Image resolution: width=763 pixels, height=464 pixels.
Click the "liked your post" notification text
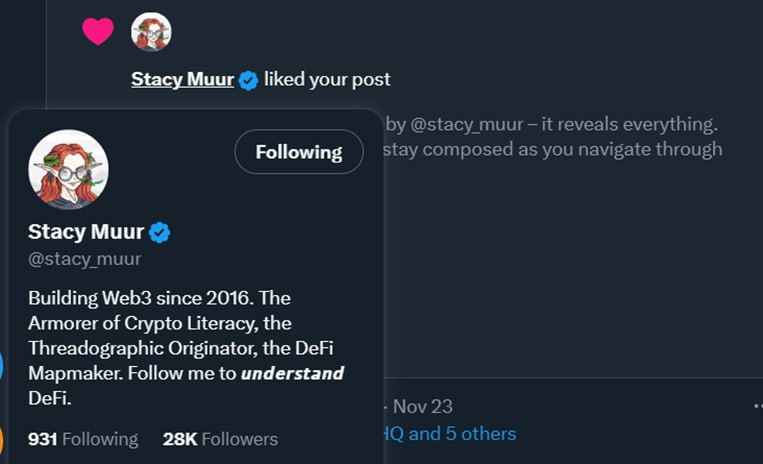tap(327, 79)
